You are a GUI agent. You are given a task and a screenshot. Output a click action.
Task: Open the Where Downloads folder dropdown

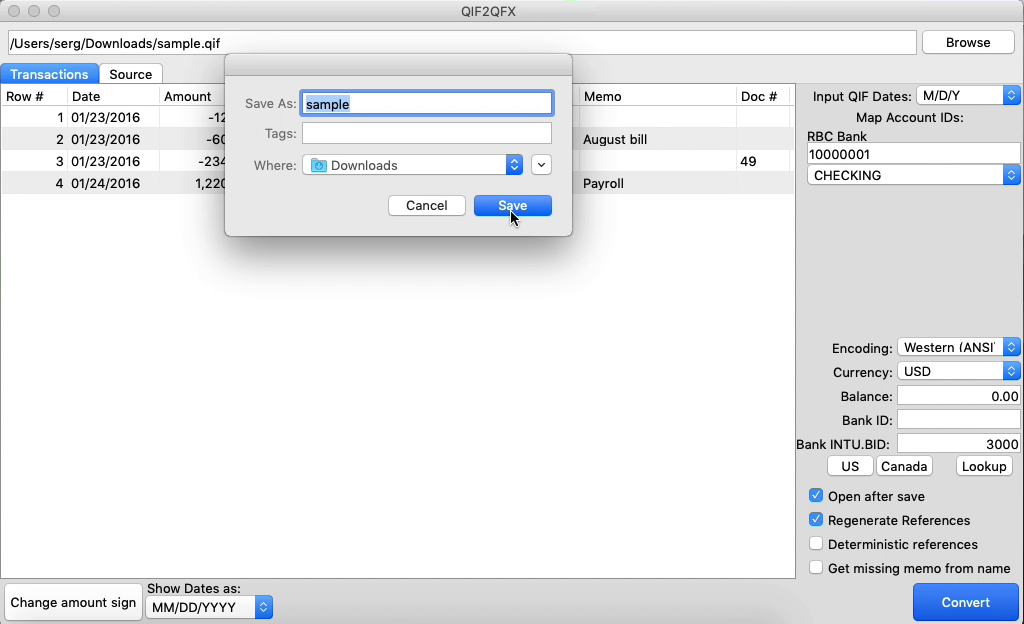click(x=413, y=165)
